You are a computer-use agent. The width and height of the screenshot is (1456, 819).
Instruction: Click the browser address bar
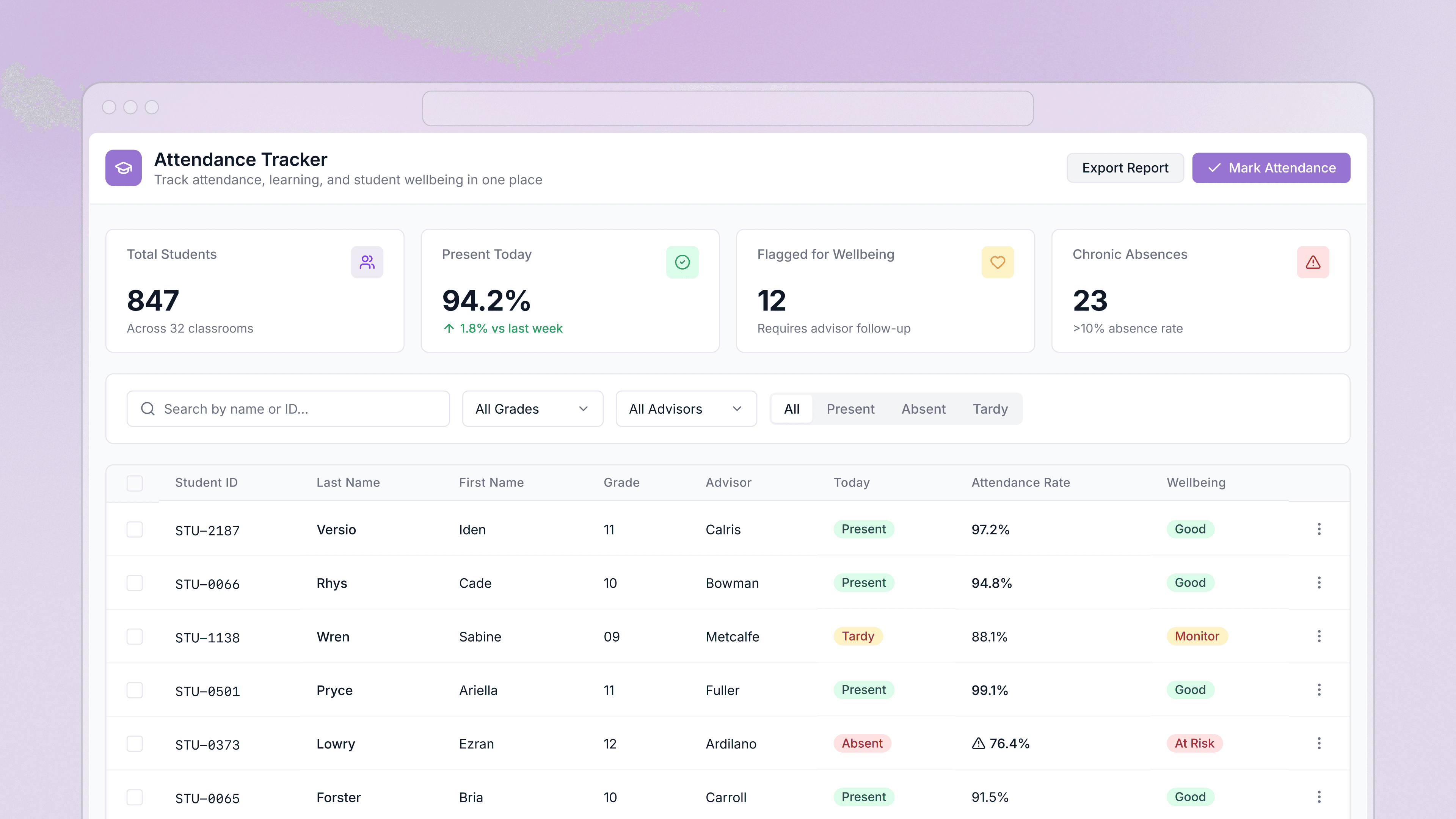728,108
